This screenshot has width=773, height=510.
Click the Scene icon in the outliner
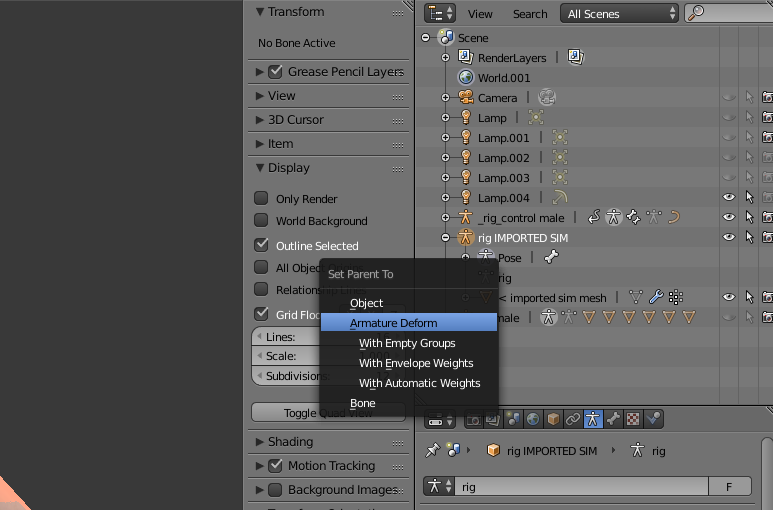[x=446, y=38]
